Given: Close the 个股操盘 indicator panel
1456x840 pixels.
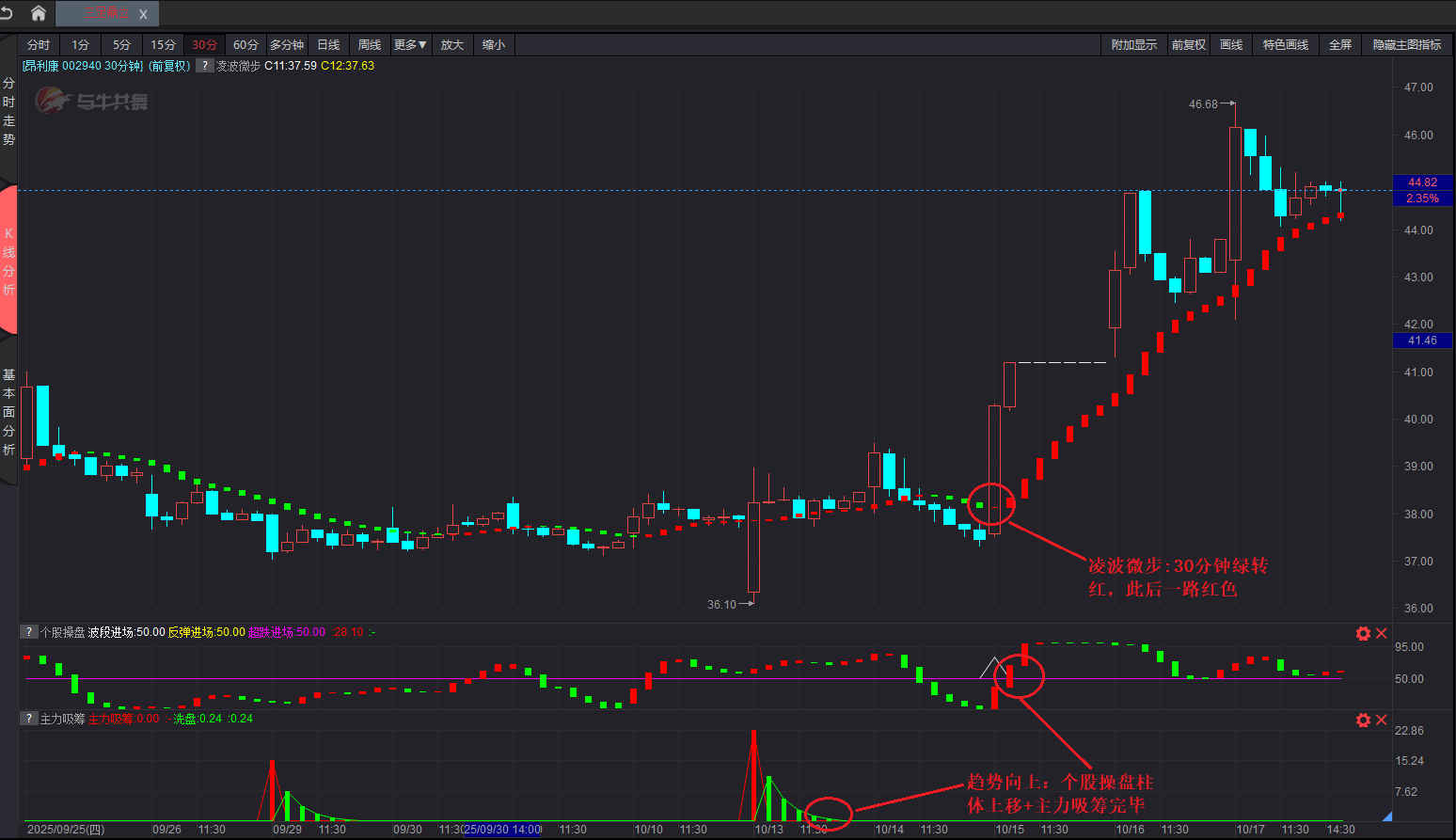Looking at the screenshot, I should (x=1382, y=633).
